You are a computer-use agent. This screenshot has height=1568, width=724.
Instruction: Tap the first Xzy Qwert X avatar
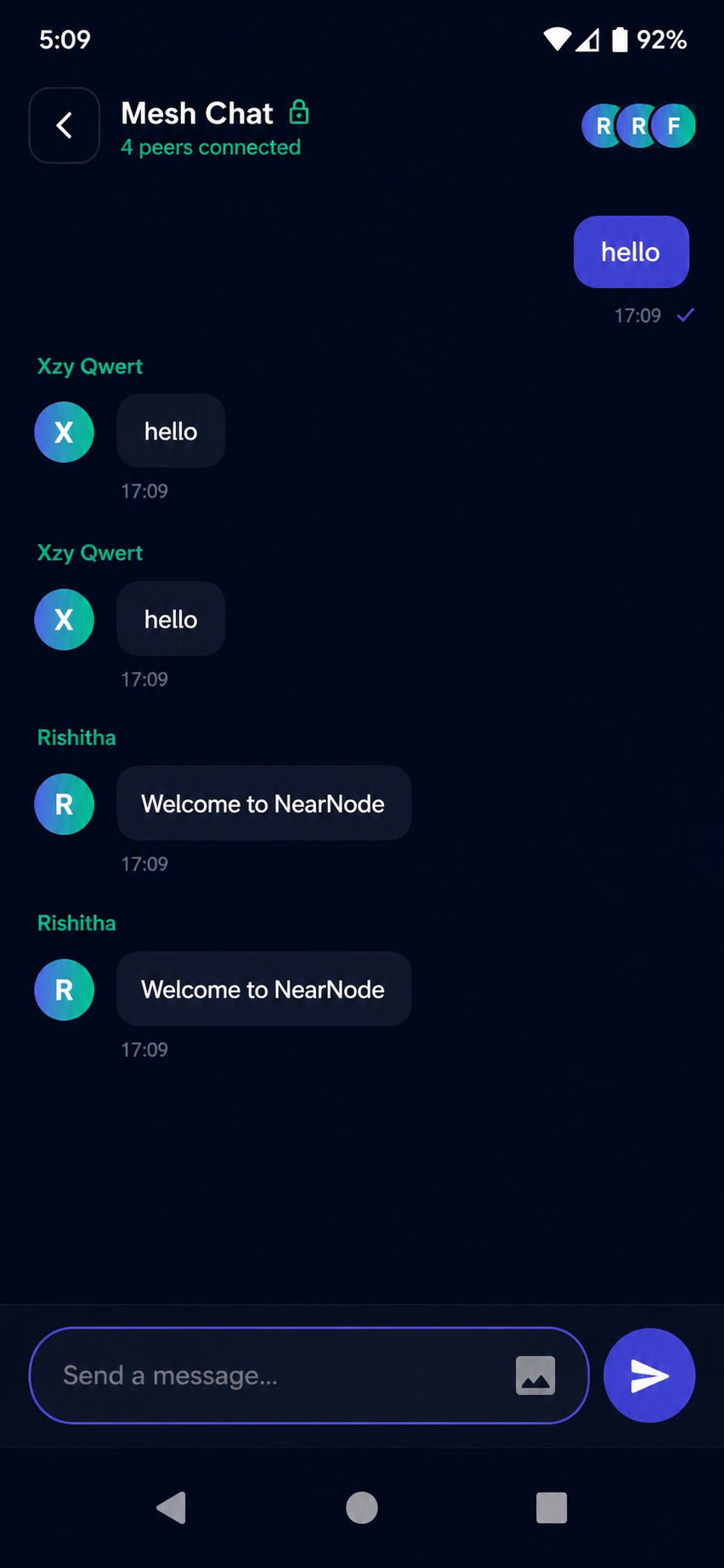[65, 432]
